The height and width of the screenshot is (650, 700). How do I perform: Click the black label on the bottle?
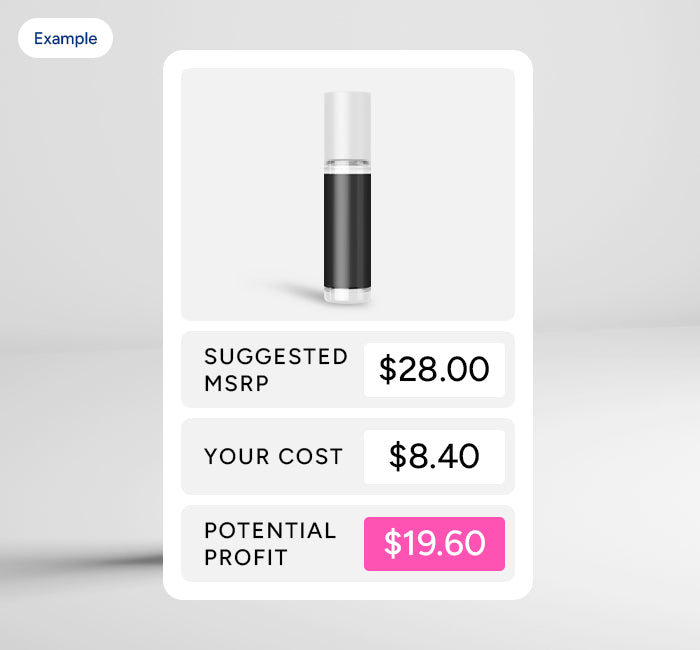348,228
